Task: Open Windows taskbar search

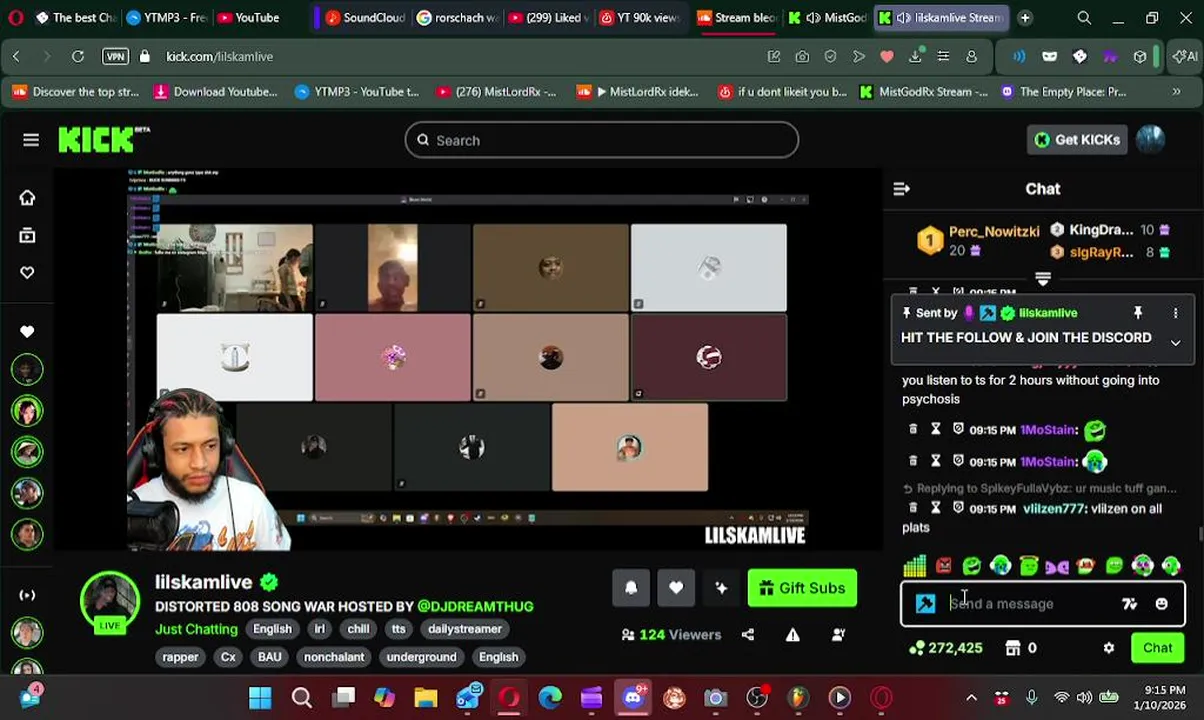Action: (x=301, y=697)
